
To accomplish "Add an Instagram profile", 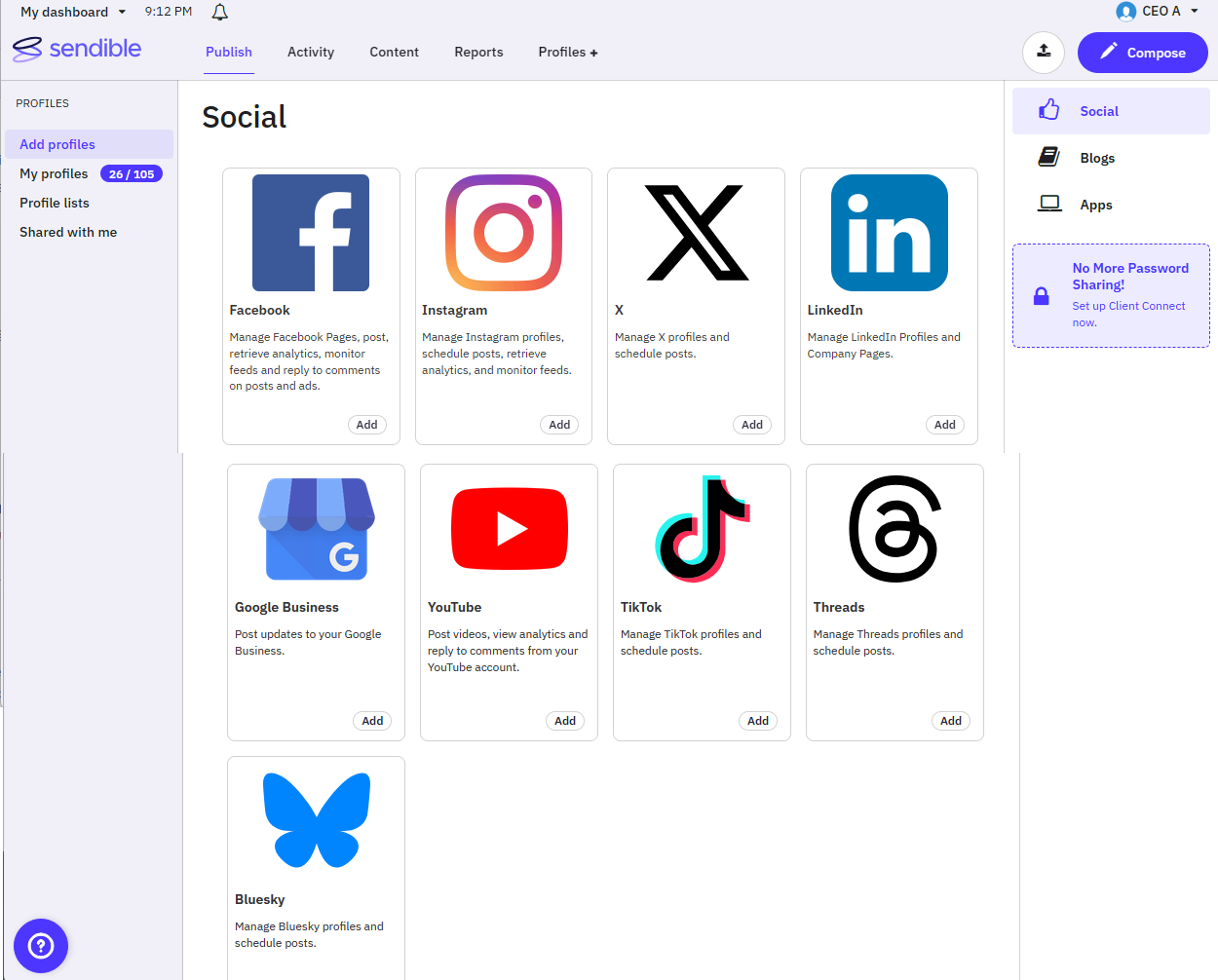I will click(559, 425).
